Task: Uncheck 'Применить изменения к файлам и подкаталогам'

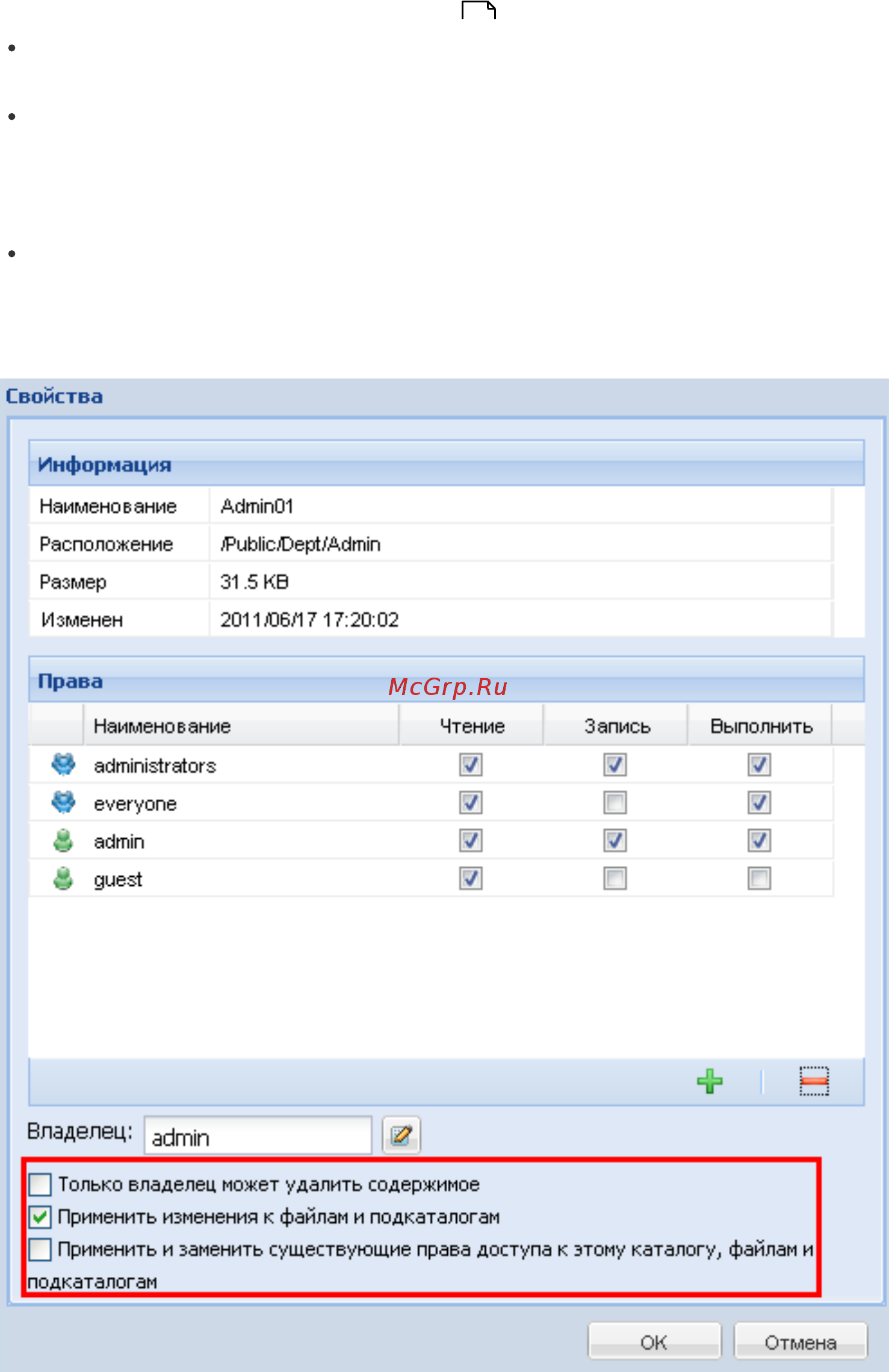Action: 40,1217
